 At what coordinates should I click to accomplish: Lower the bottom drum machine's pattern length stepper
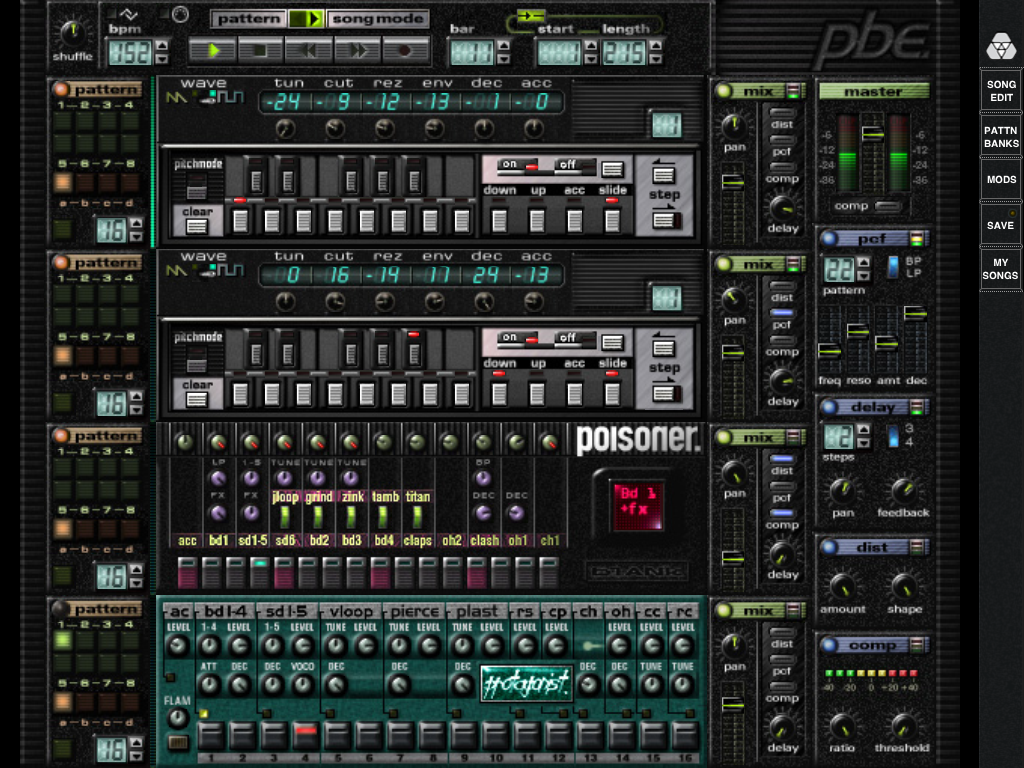coord(136,756)
